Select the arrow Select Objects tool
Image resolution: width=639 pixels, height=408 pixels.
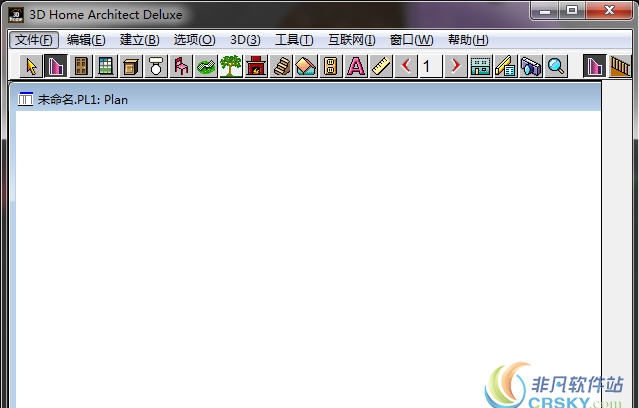click(31, 66)
